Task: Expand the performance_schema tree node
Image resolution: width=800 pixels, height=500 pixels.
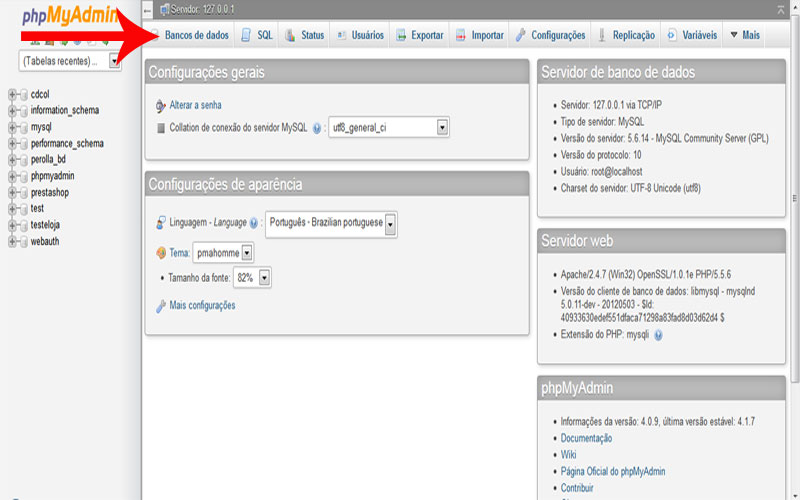Action: click(x=12, y=144)
